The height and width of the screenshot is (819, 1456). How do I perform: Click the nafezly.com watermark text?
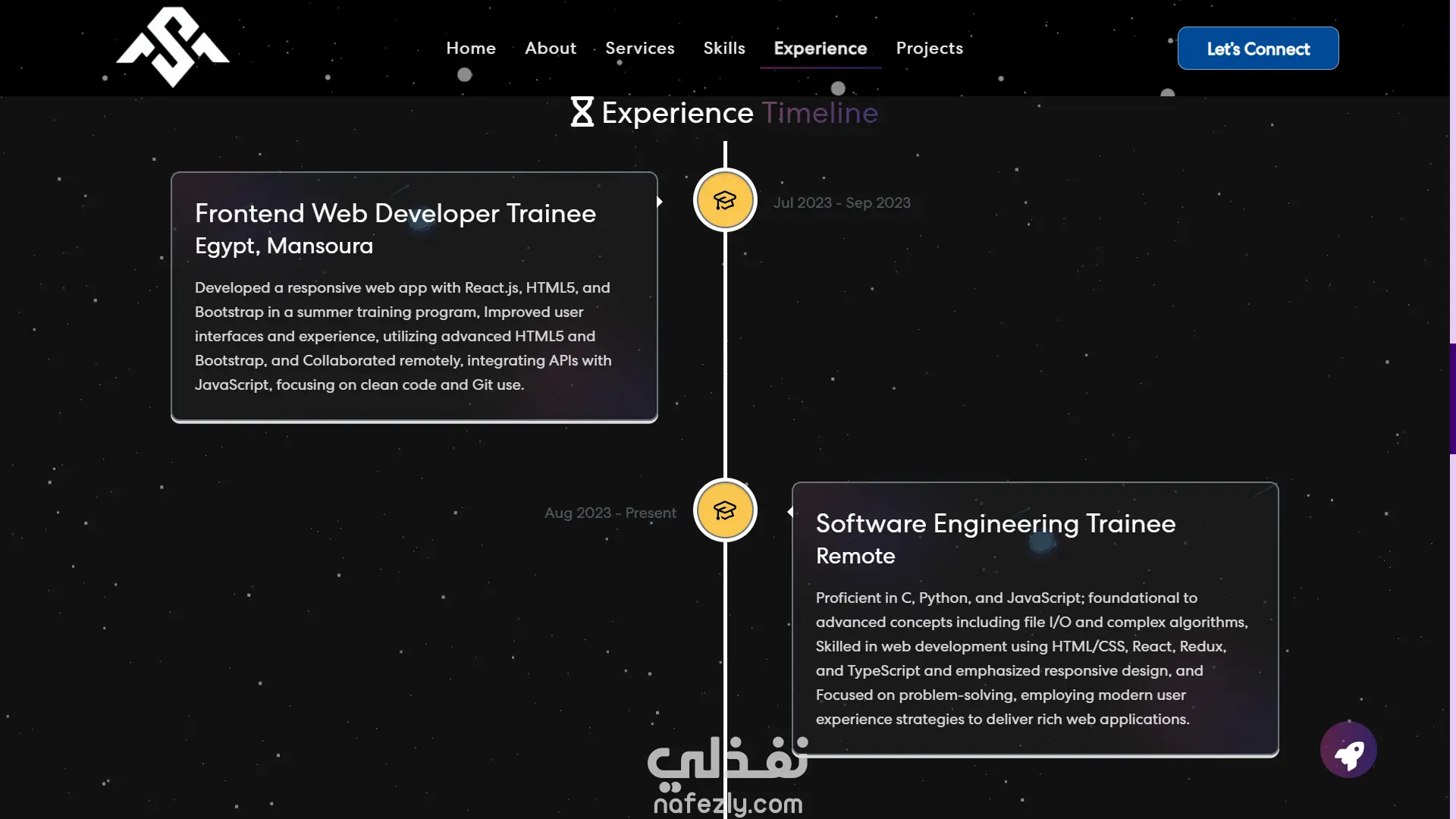[727, 804]
